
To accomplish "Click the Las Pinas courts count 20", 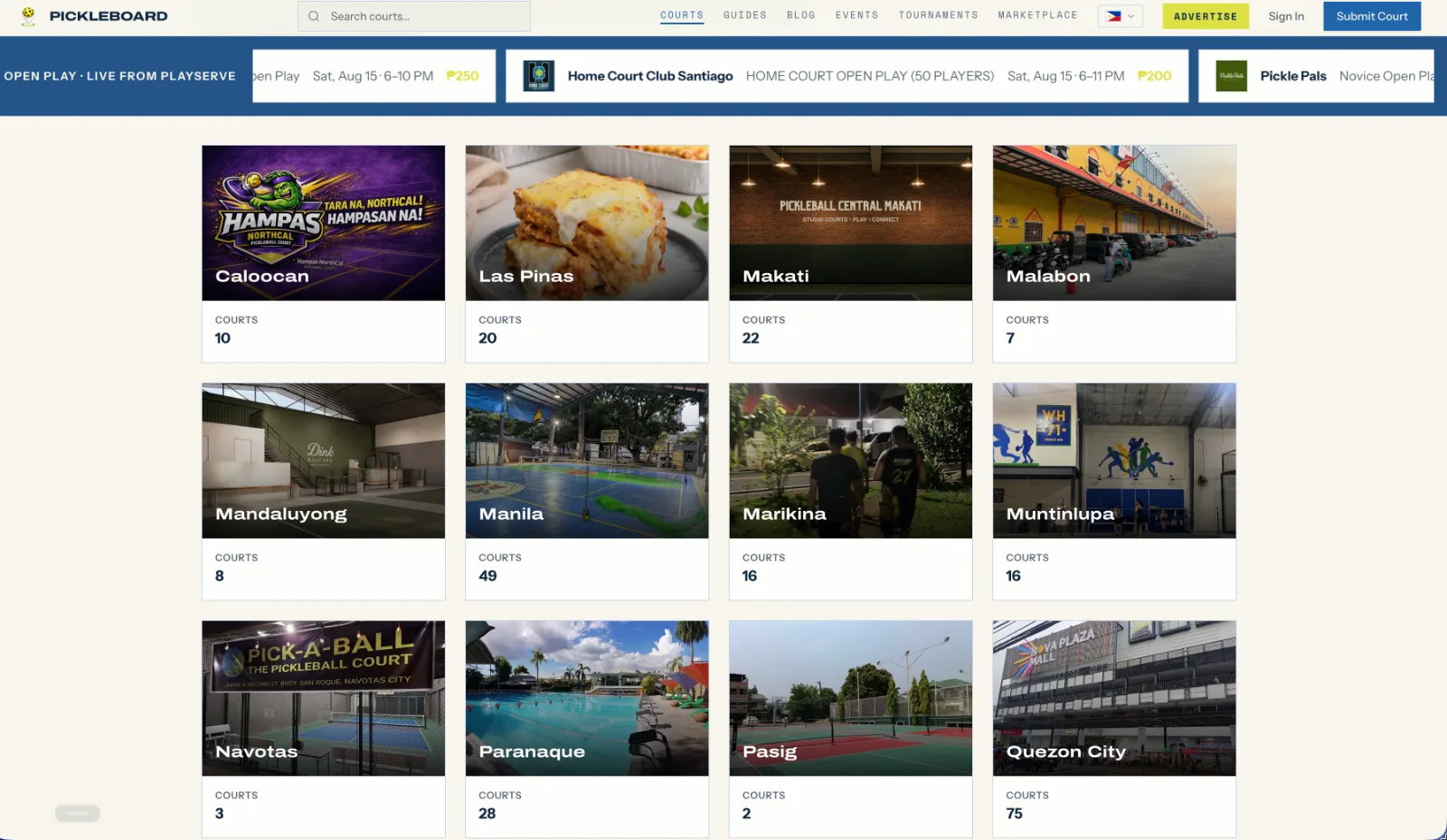I will (487, 338).
